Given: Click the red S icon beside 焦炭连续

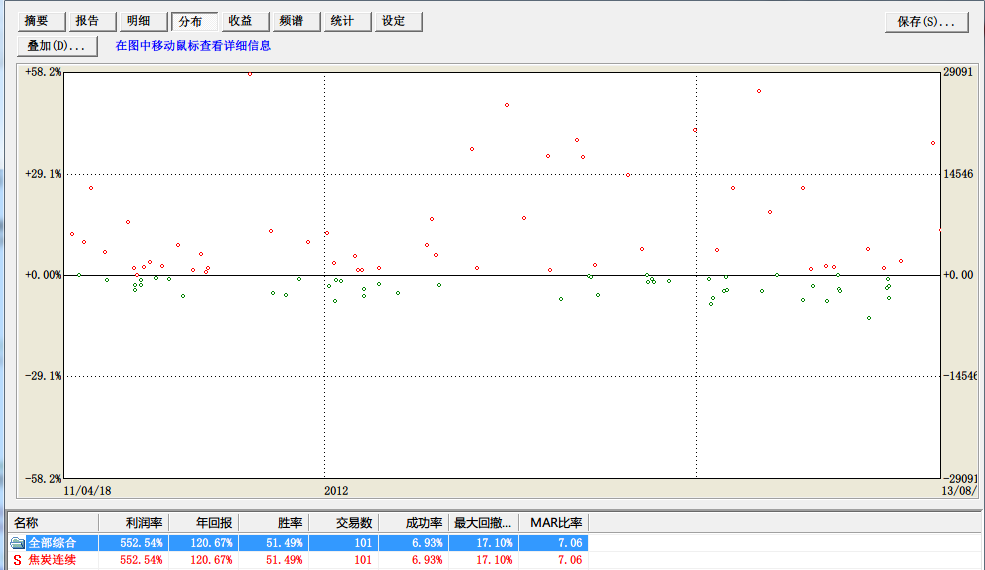Looking at the screenshot, I should [x=18, y=560].
